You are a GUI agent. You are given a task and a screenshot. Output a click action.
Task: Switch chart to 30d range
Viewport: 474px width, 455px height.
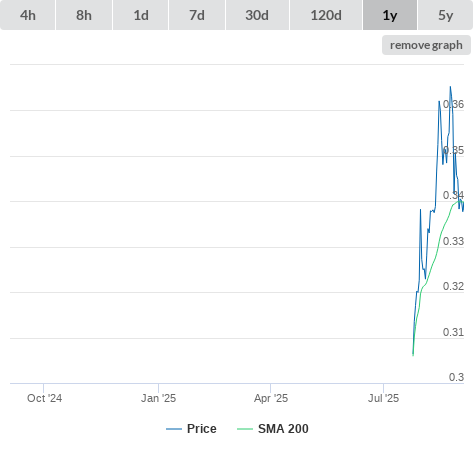point(257,15)
